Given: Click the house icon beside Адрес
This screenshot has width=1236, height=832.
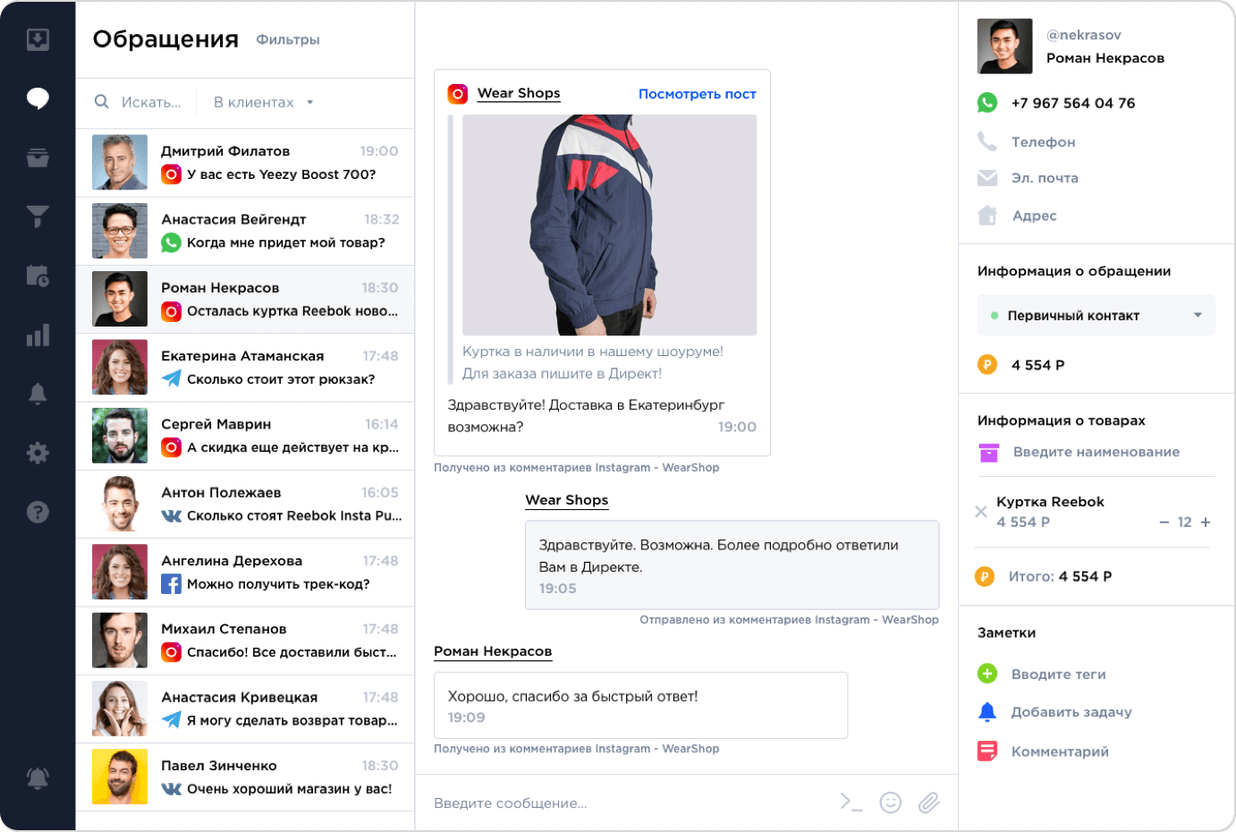Looking at the screenshot, I should coord(987,215).
